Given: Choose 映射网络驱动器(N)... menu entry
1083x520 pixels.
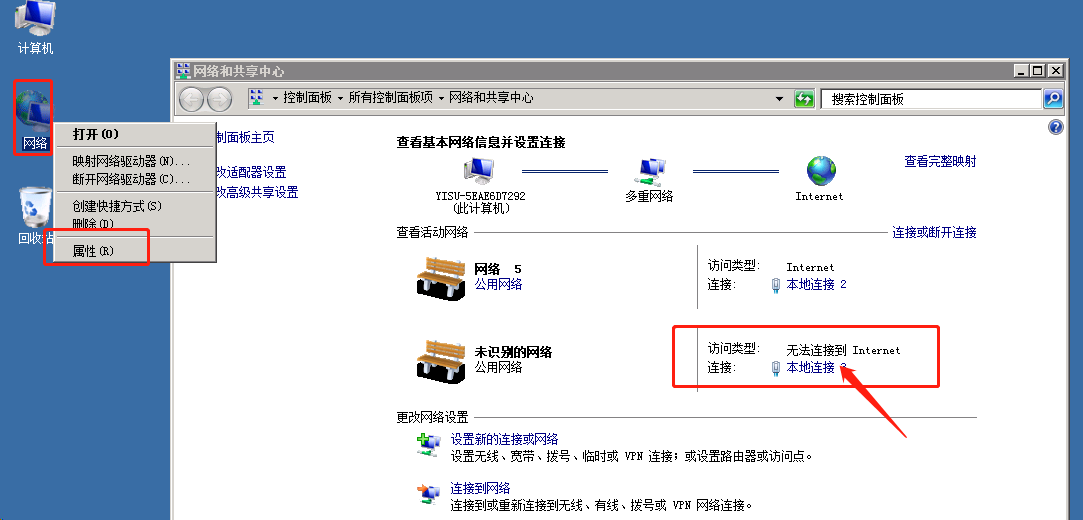Looking at the screenshot, I should point(135,162).
